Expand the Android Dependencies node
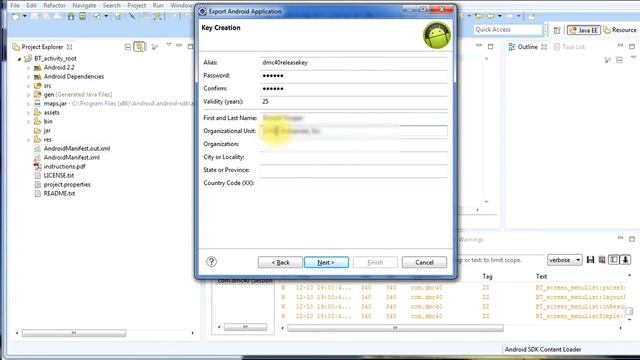 pos(29,77)
